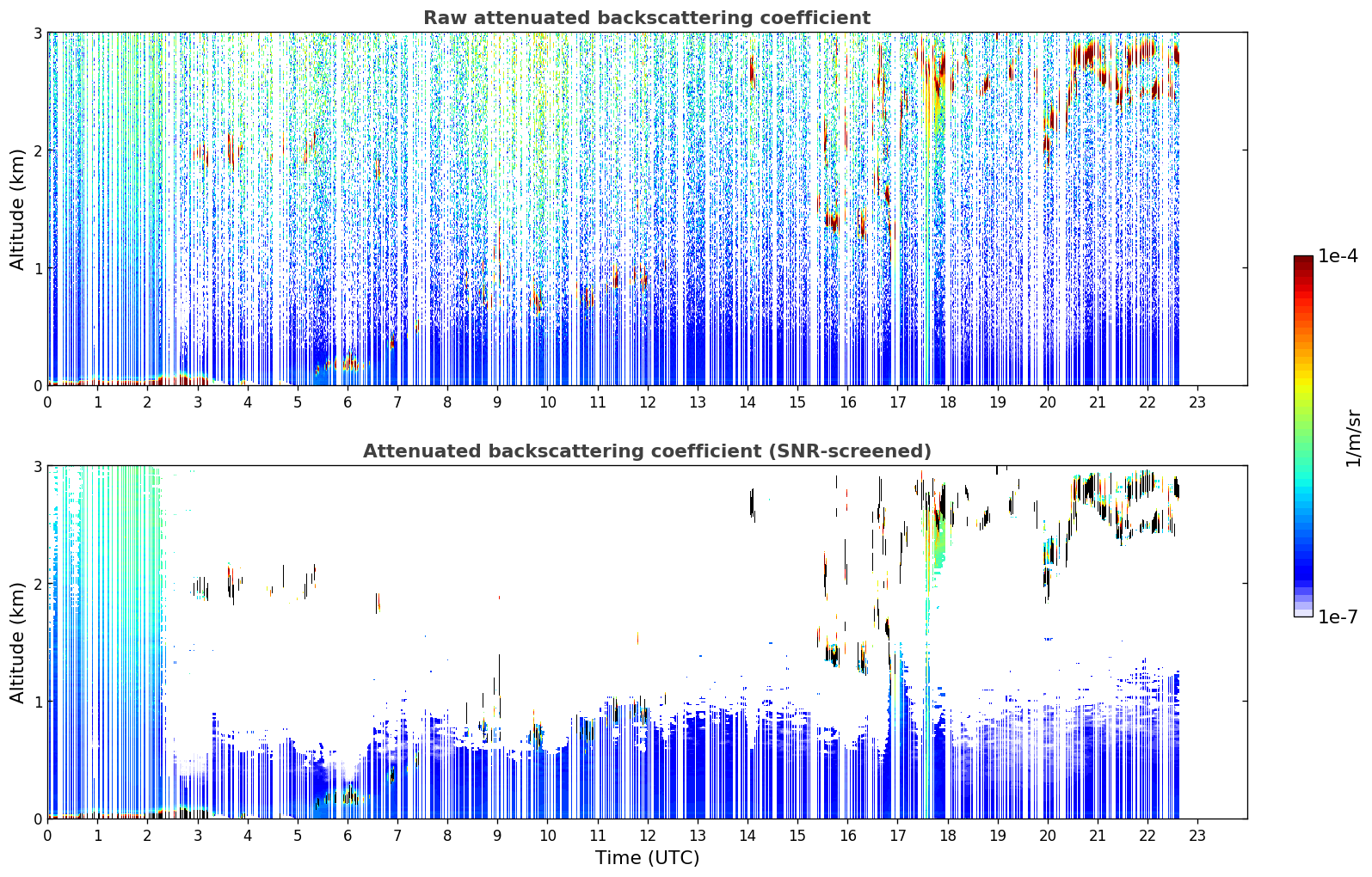Viewport: 1372px width, 877px height.
Task: Click hour 6 tick on top plot axis
Action: 348,402
